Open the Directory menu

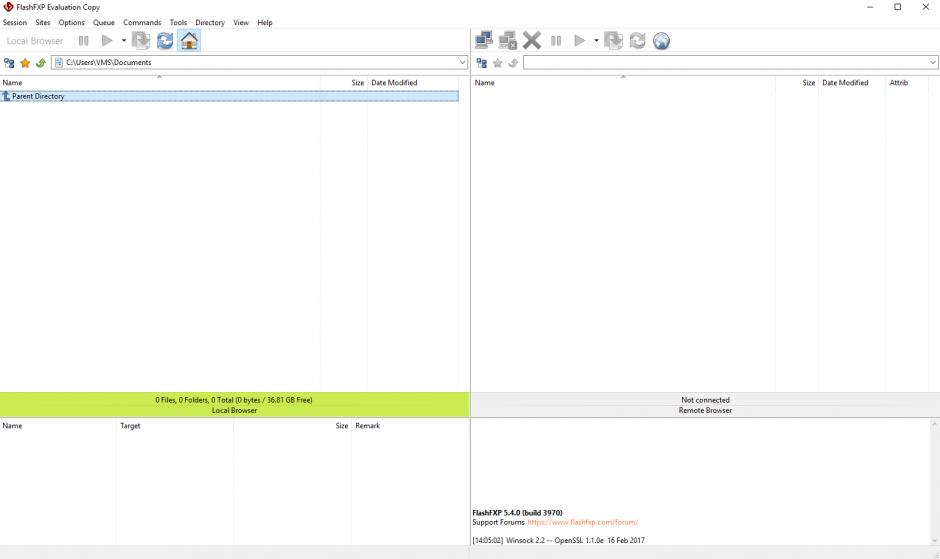pos(210,22)
